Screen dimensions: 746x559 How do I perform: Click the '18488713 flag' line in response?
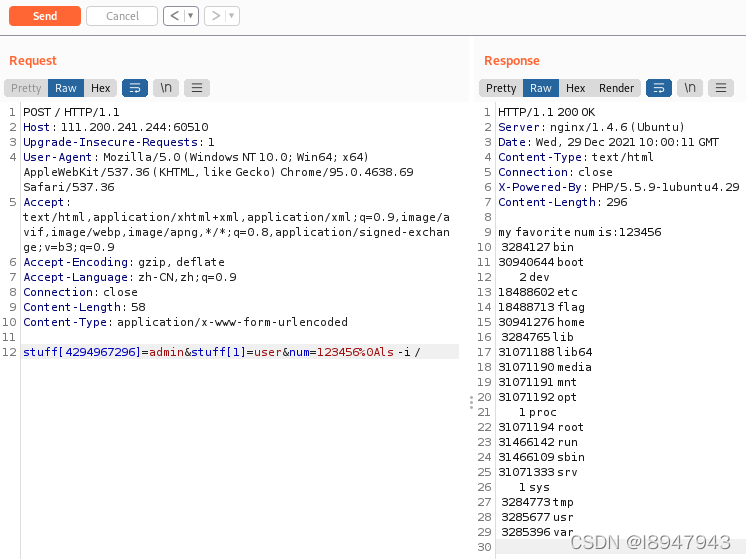(541, 307)
